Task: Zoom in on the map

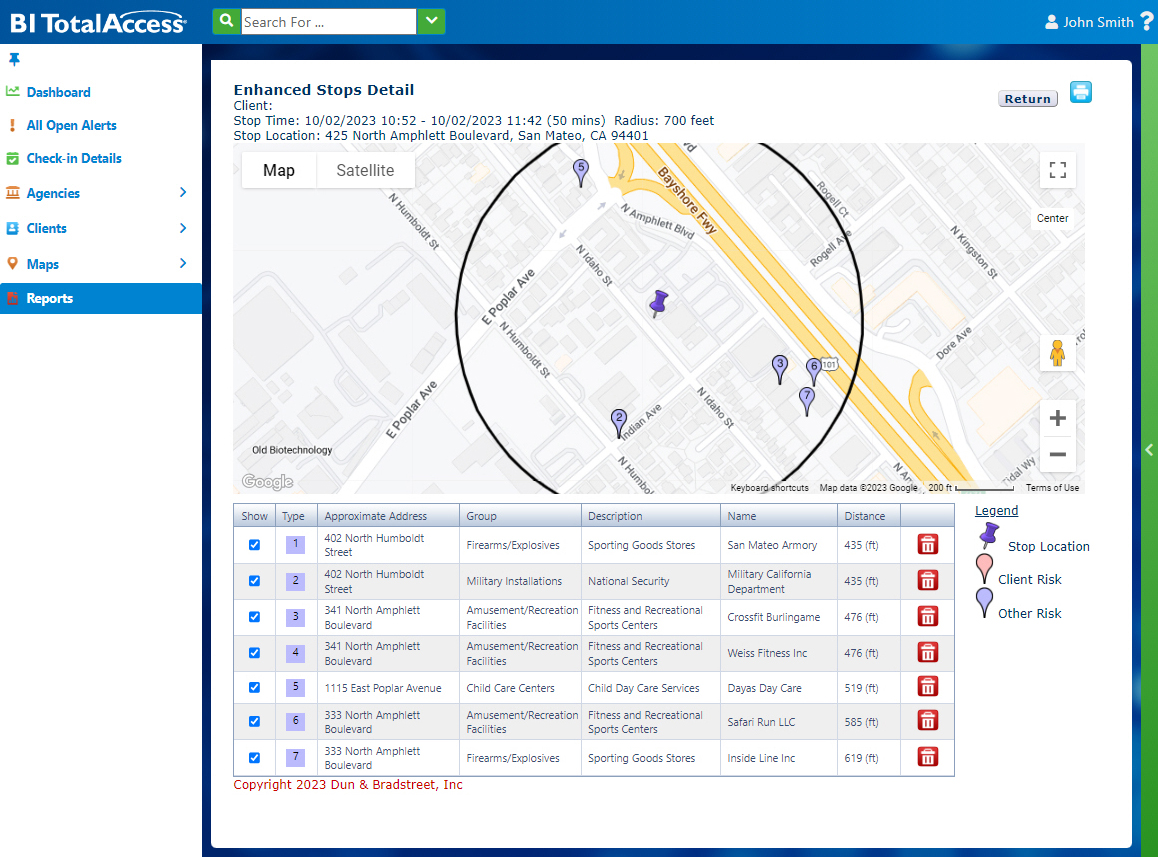Action: tap(1058, 418)
